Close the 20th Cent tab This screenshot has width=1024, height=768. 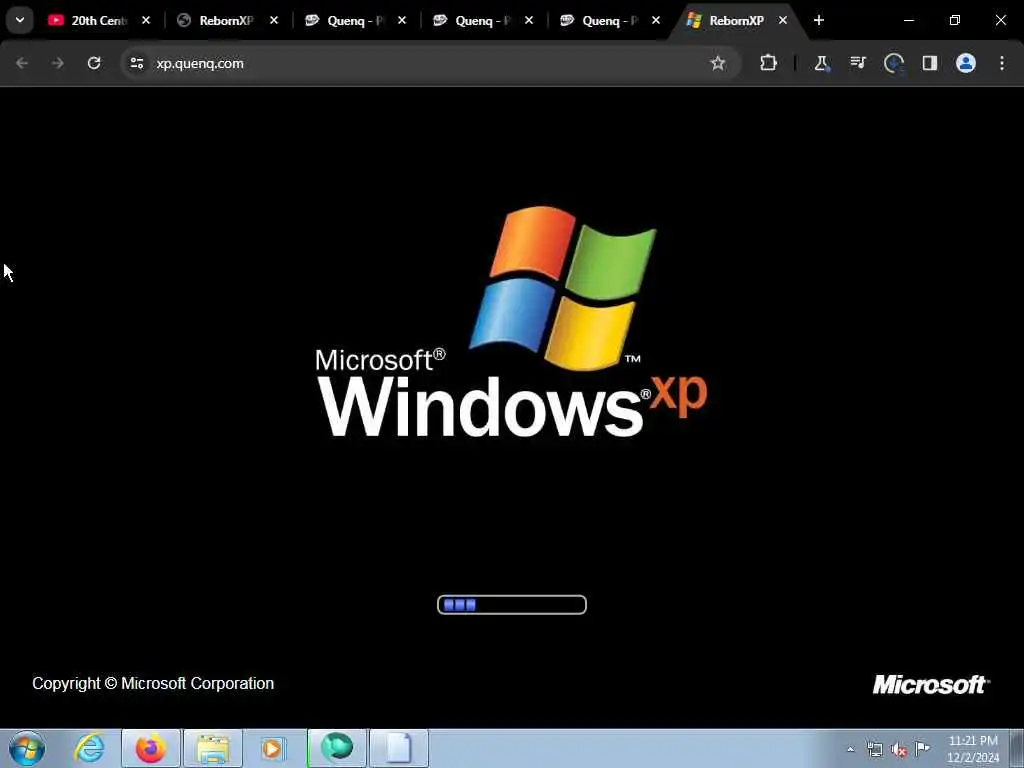coord(146,21)
